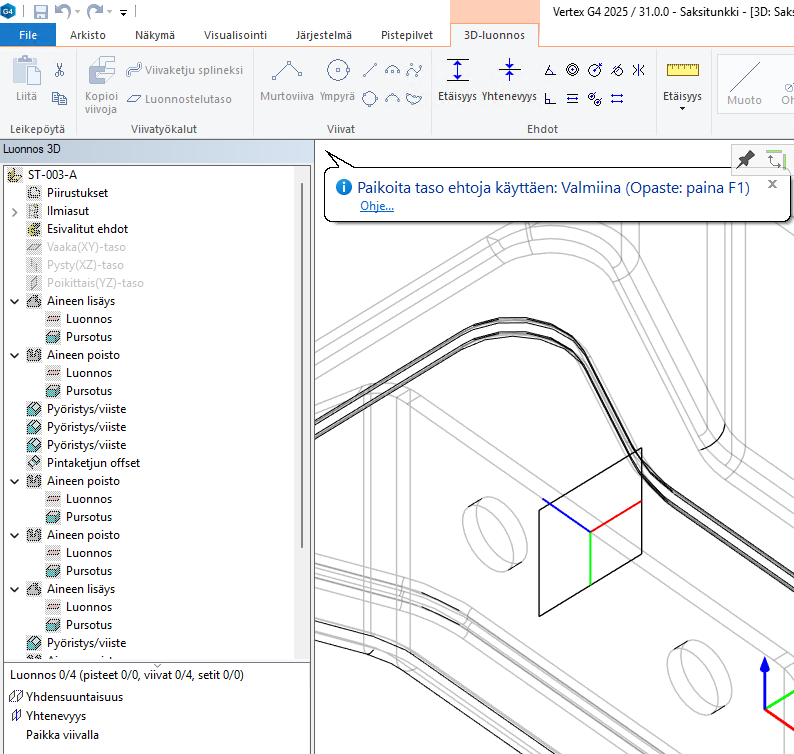
Task: Expand the Ilmiasut tree node
Action: [x=14, y=211]
